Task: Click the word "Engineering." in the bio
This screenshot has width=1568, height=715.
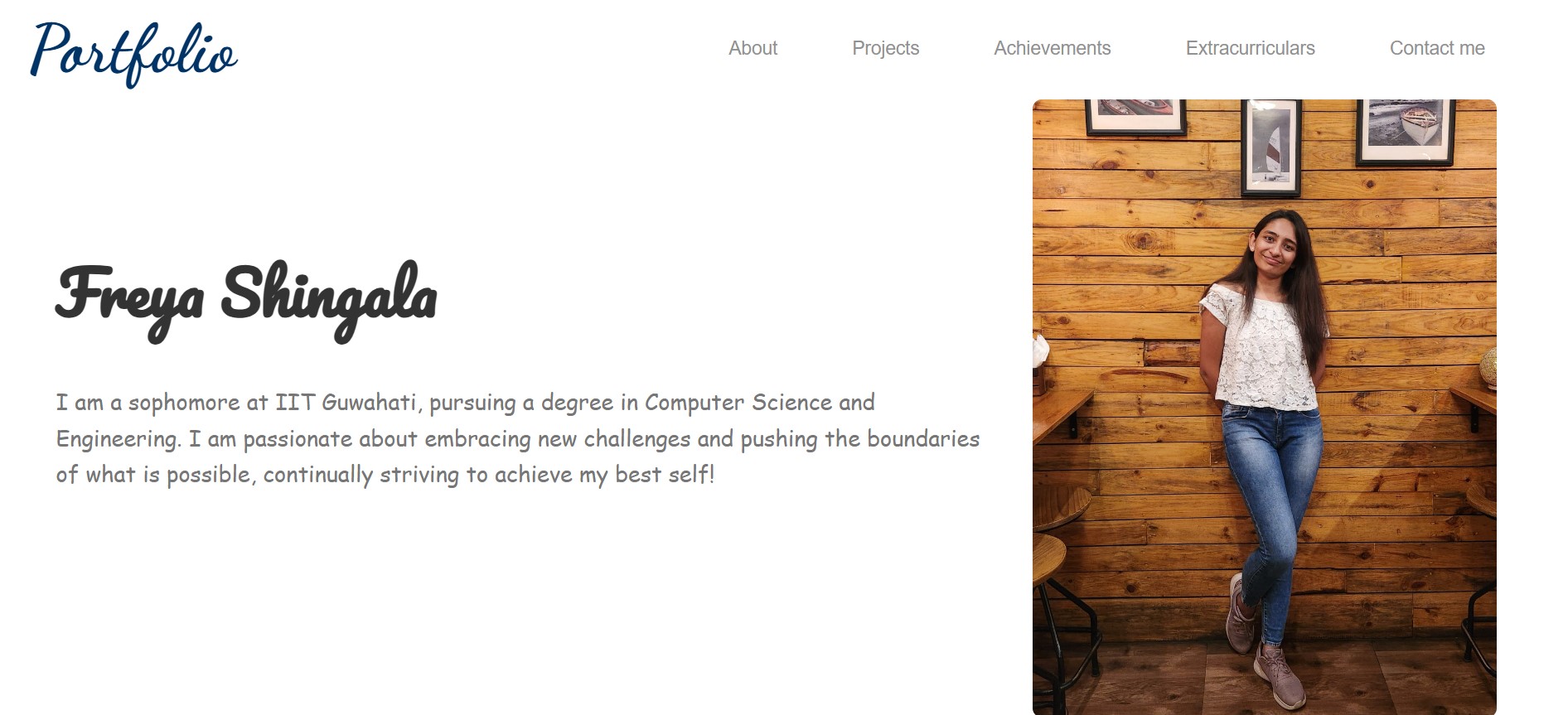Action: click(119, 439)
